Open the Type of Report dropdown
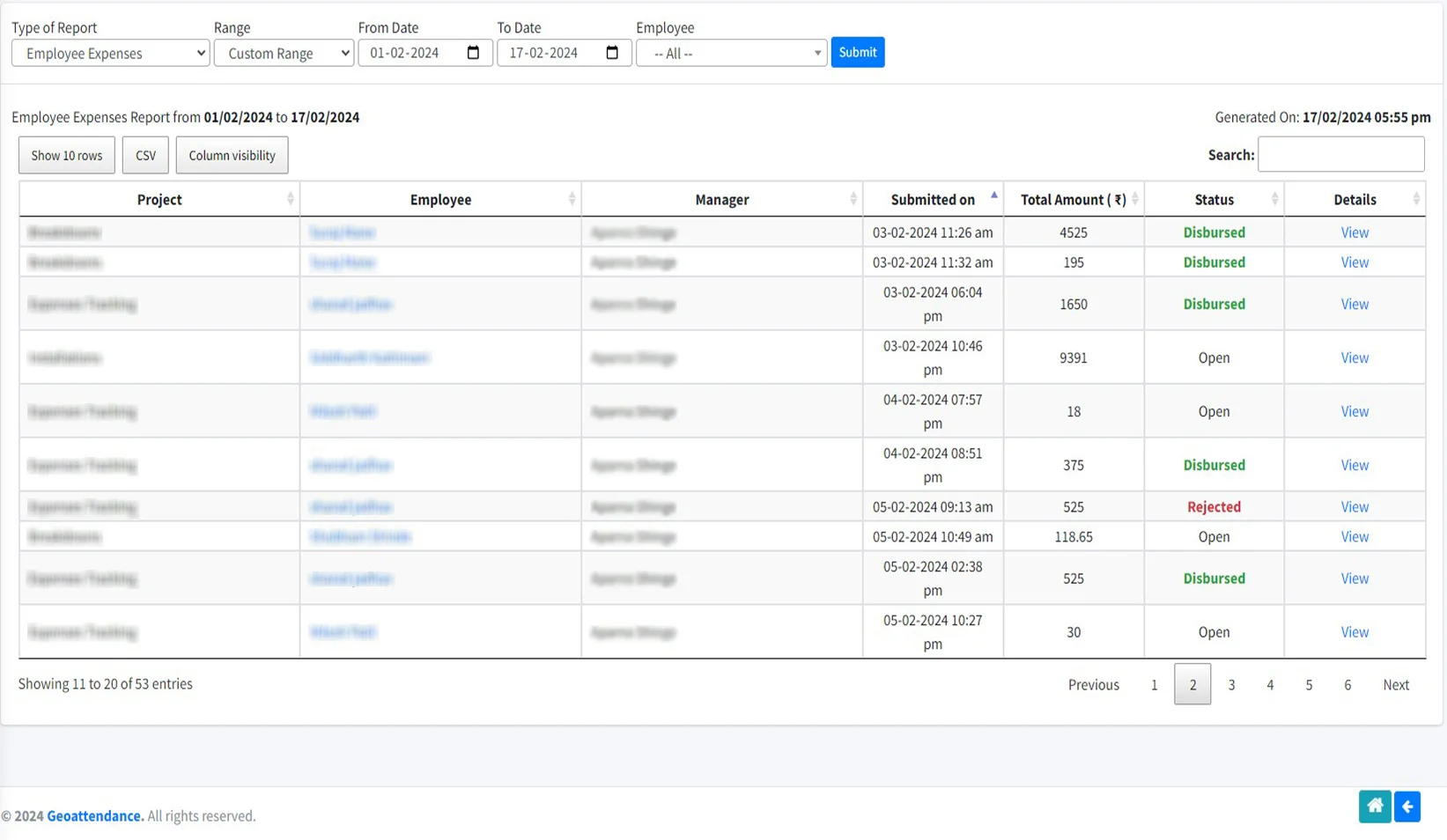 (x=109, y=53)
